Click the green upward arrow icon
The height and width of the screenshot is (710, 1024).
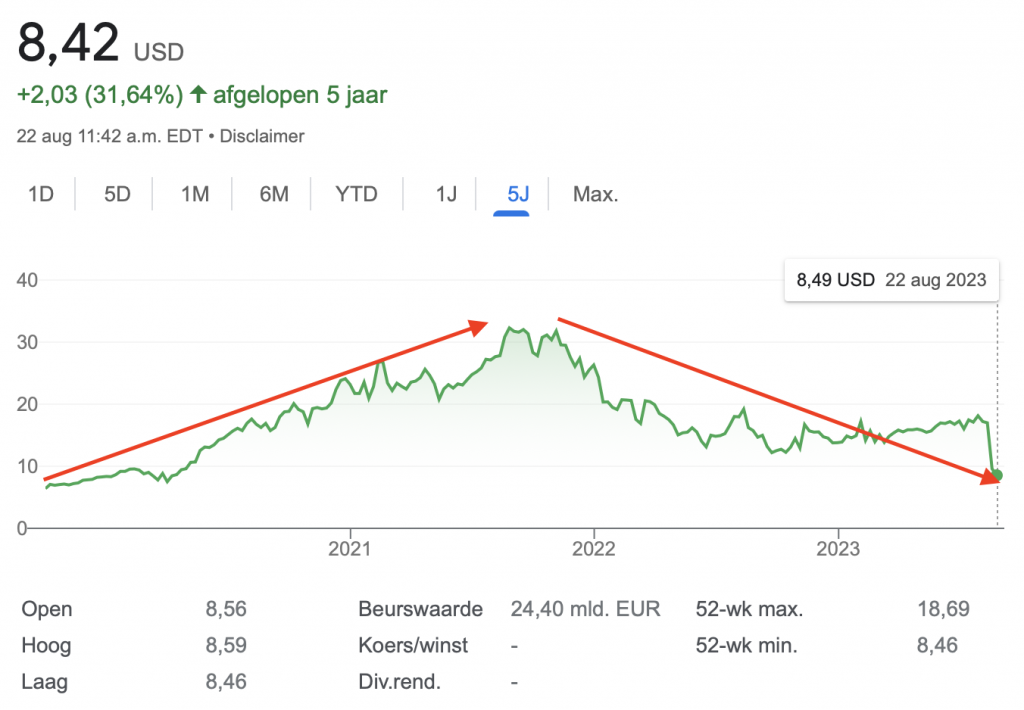[x=198, y=96]
